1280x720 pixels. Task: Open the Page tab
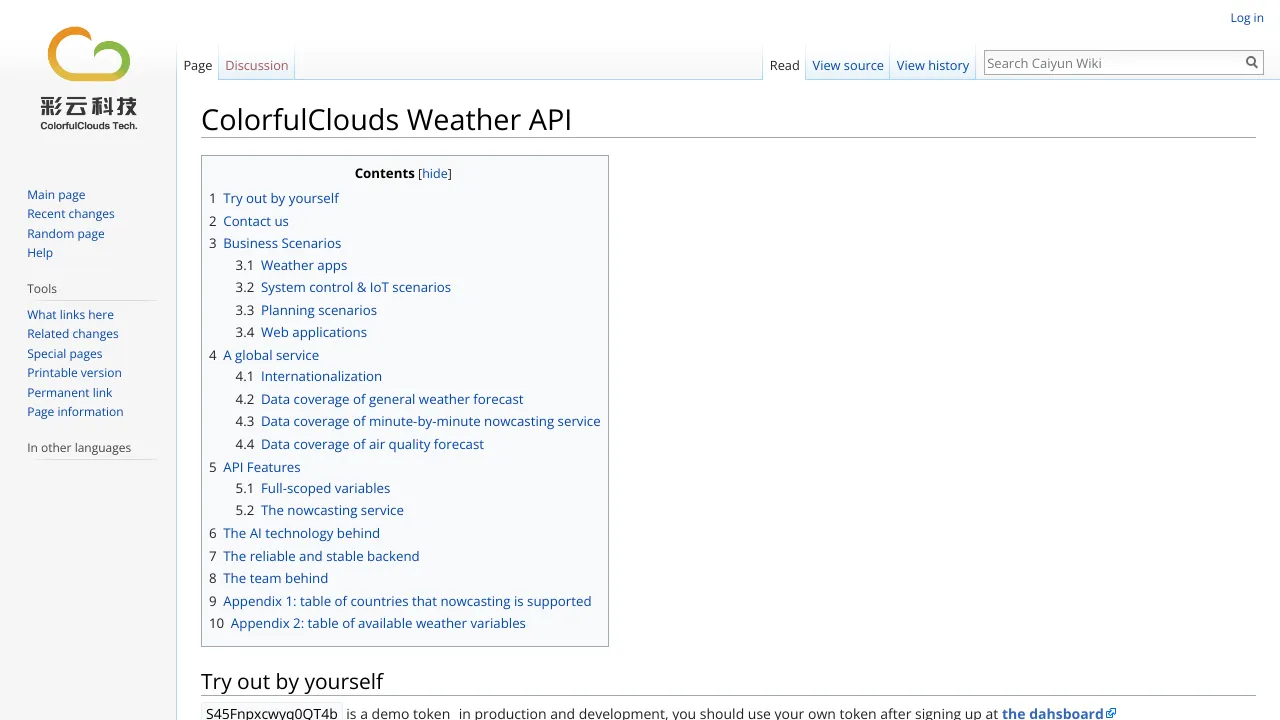[198, 65]
